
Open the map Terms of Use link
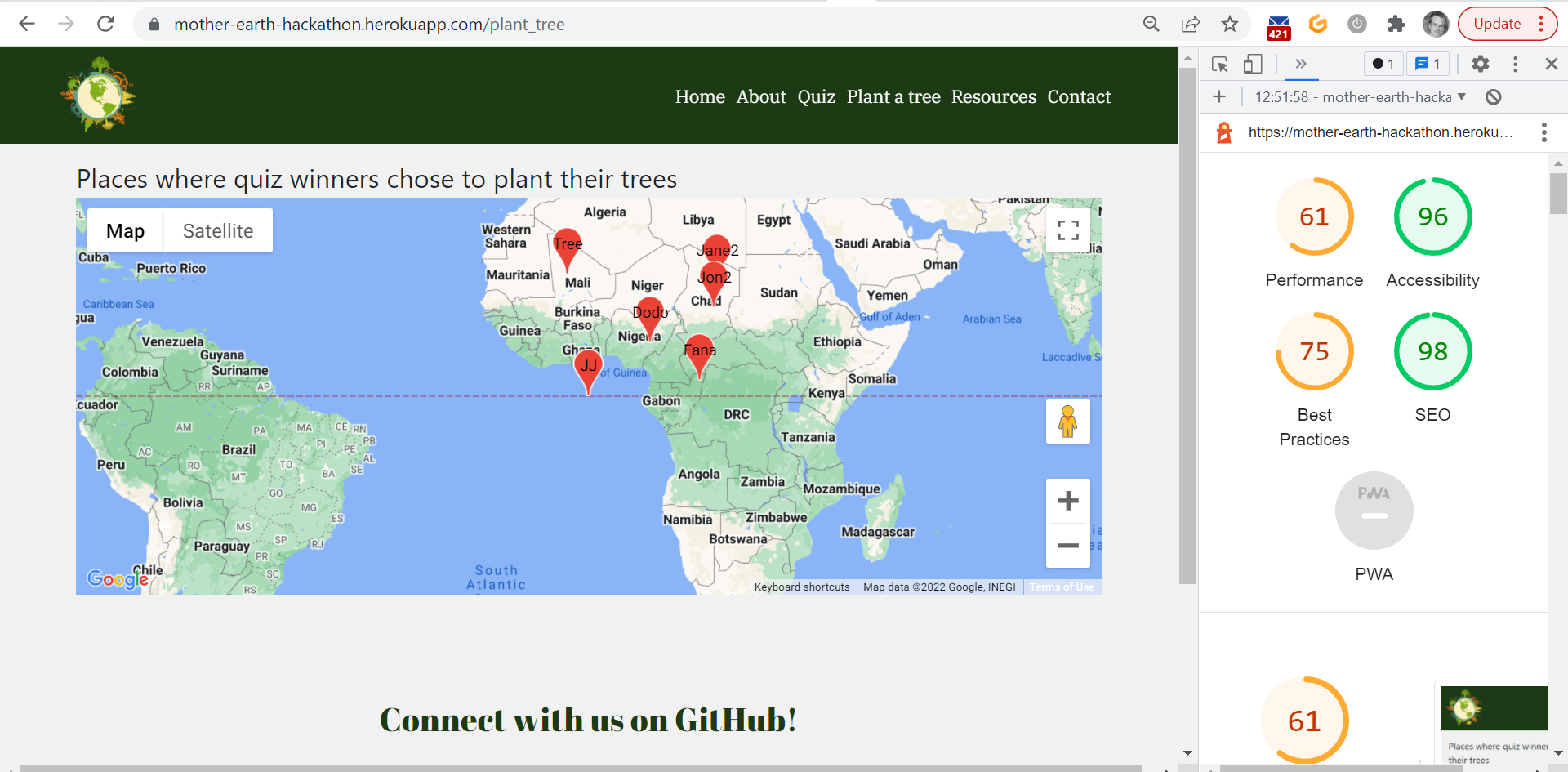coord(1062,587)
